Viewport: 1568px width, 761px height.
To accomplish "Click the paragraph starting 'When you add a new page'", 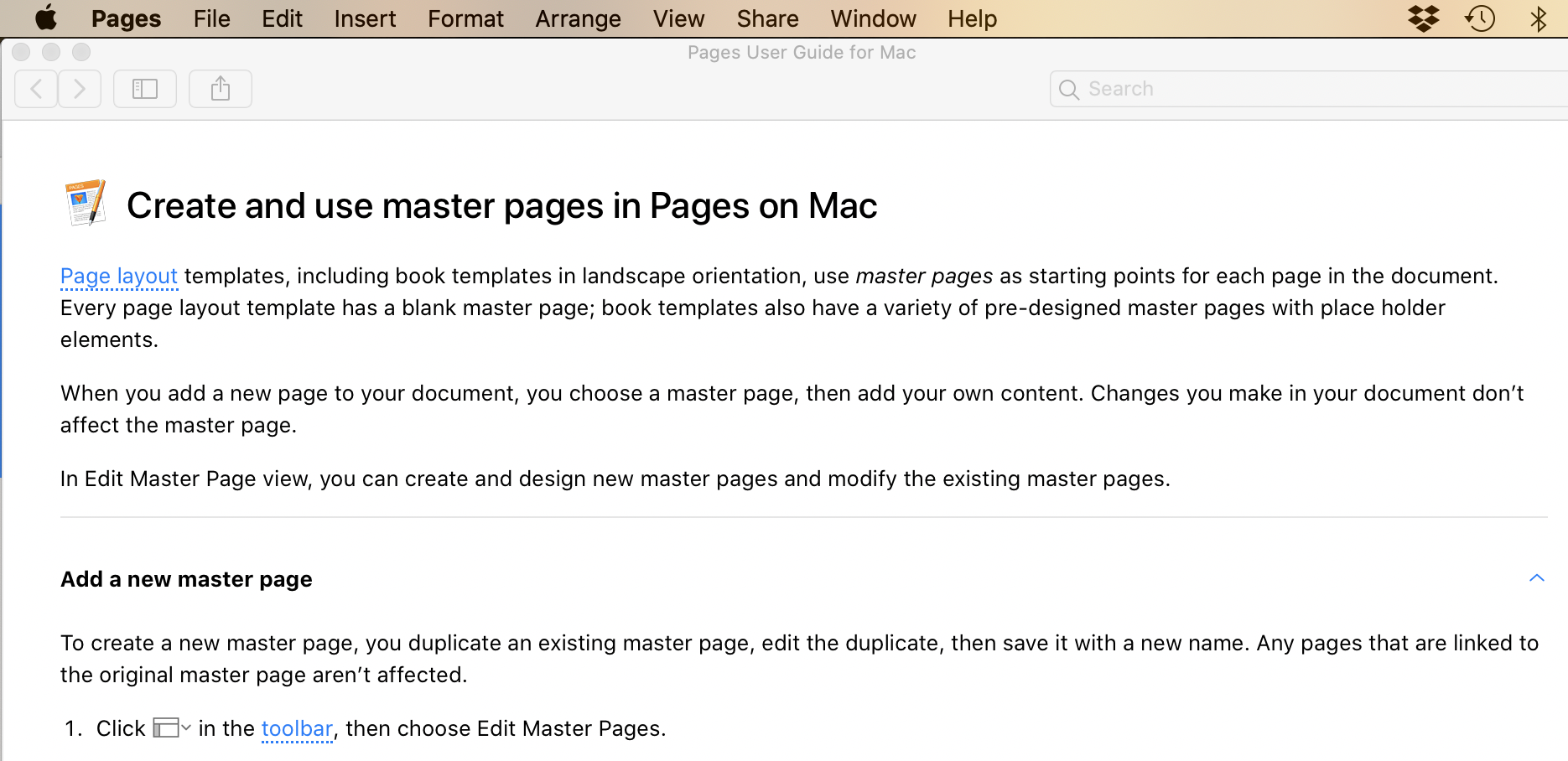I will click(792, 410).
